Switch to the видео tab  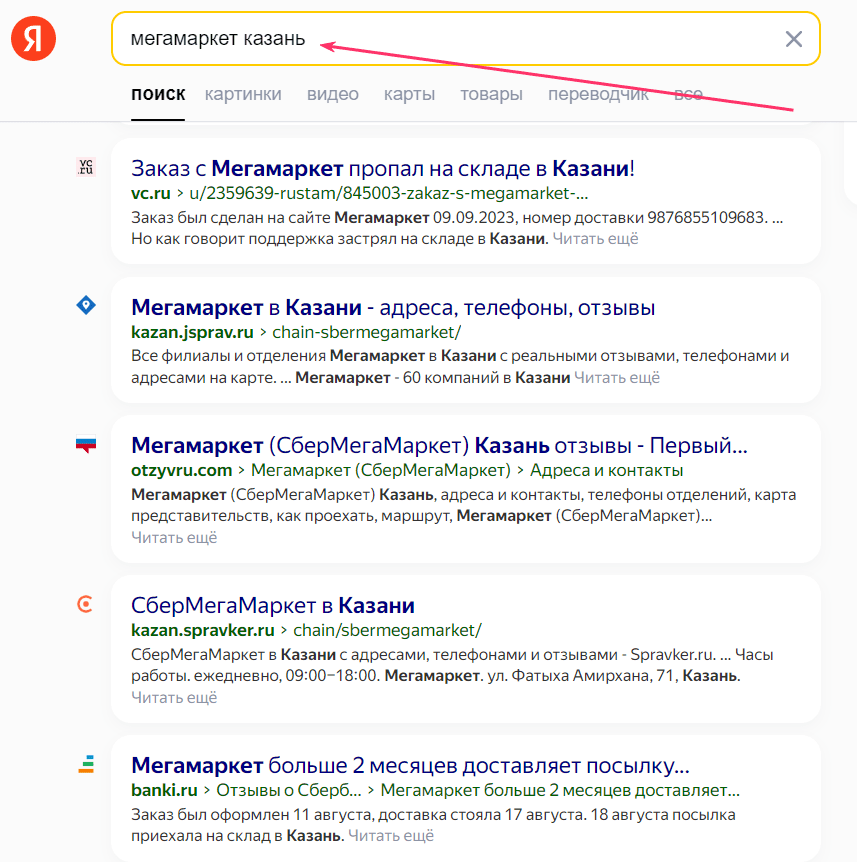pos(333,94)
